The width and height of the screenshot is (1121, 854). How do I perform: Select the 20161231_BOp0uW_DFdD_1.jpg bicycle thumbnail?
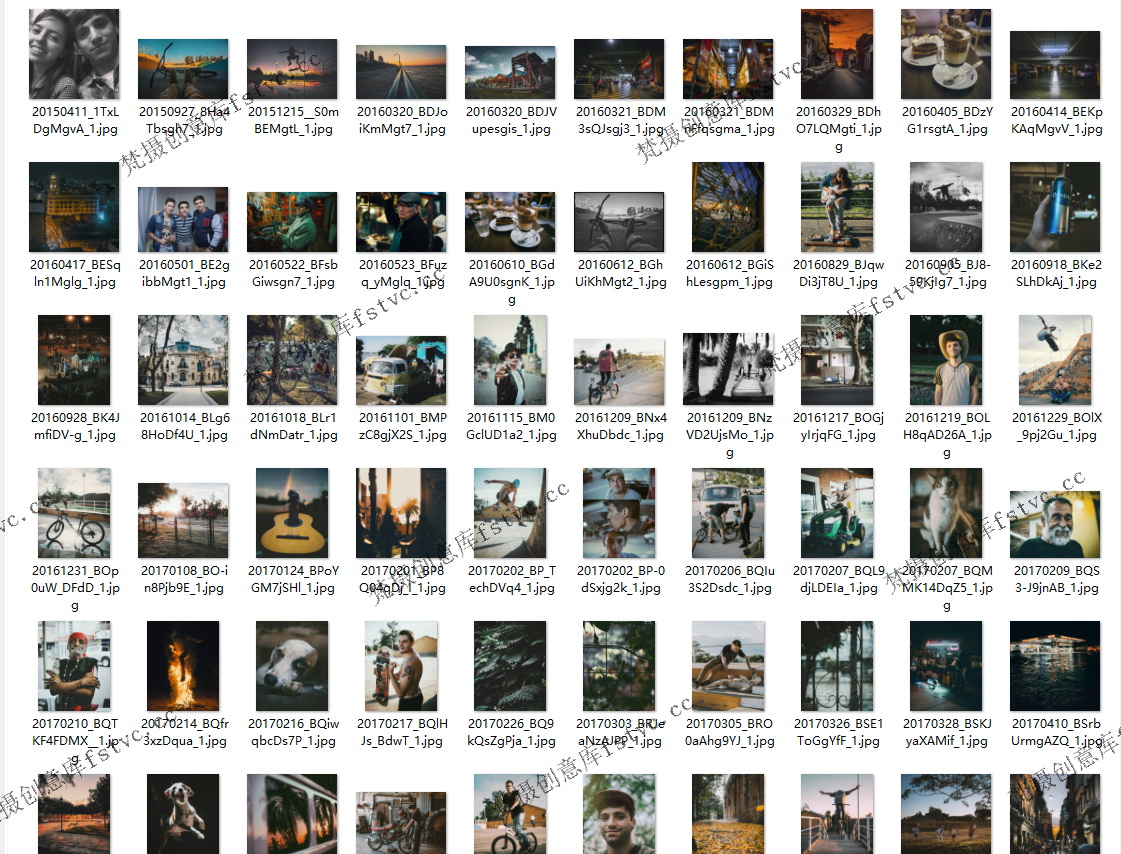pyautogui.click(x=74, y=513)
